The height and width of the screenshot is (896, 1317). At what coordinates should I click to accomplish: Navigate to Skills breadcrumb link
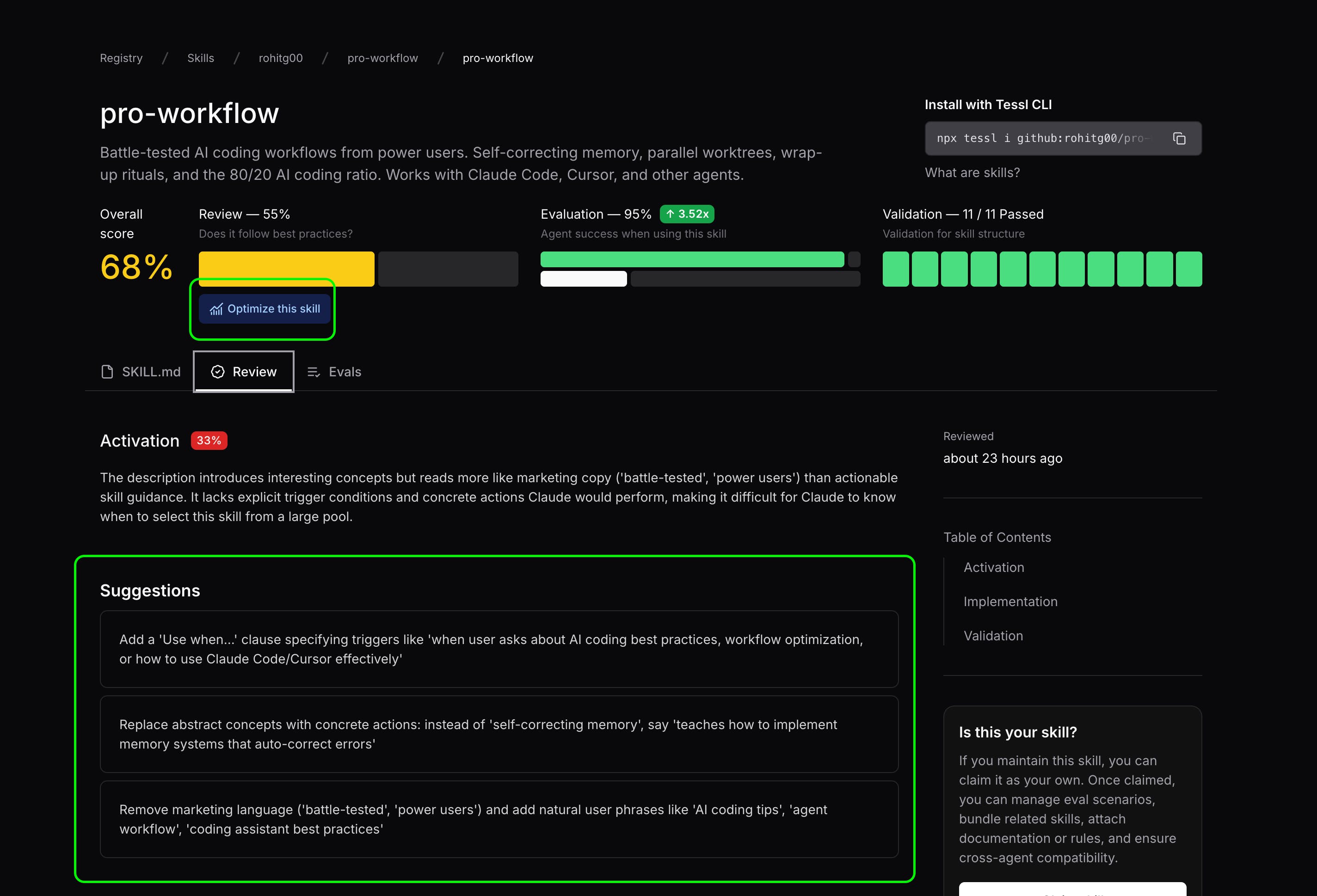[201, 58]
